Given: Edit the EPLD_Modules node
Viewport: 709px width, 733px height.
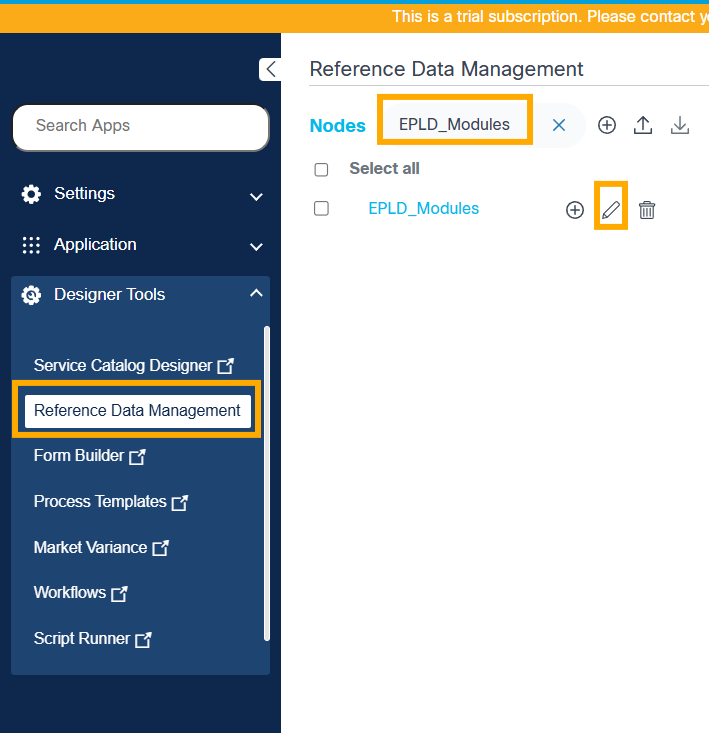Looking at the screenshot, I should coord(611,210).
